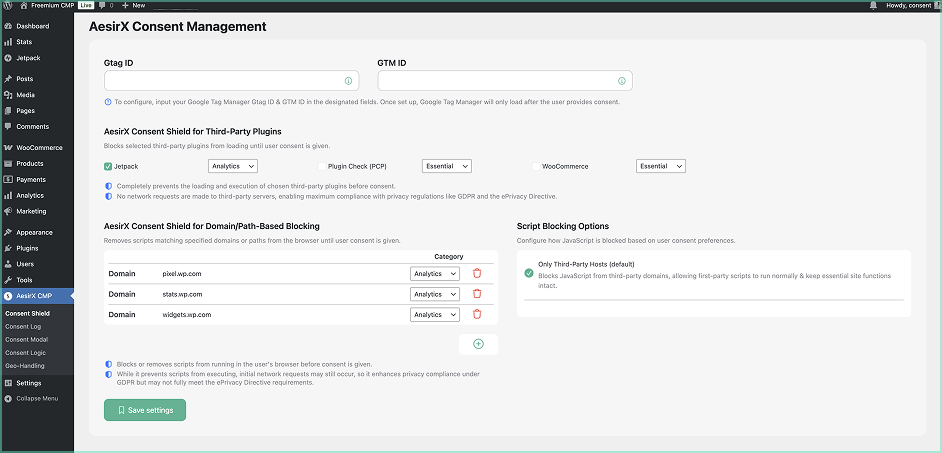Image resolution: width=942 pixels, height=453 pixels.
Task: Uncheck the Jetpack plugin checkbox
Action: (108, 166)
